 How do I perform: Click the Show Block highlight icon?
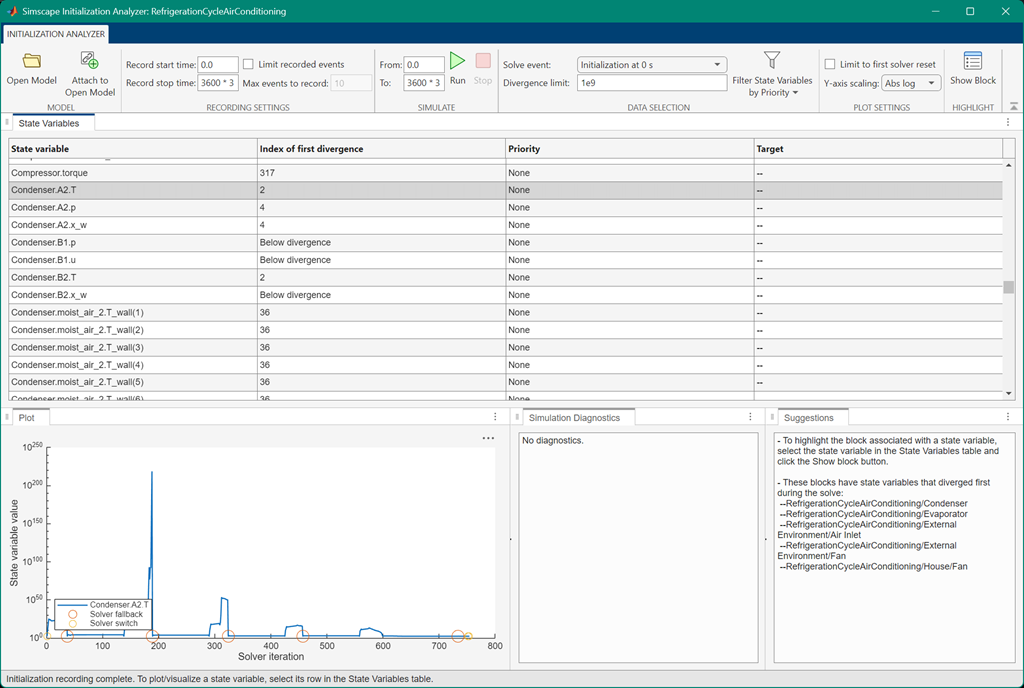pos(971,64)
